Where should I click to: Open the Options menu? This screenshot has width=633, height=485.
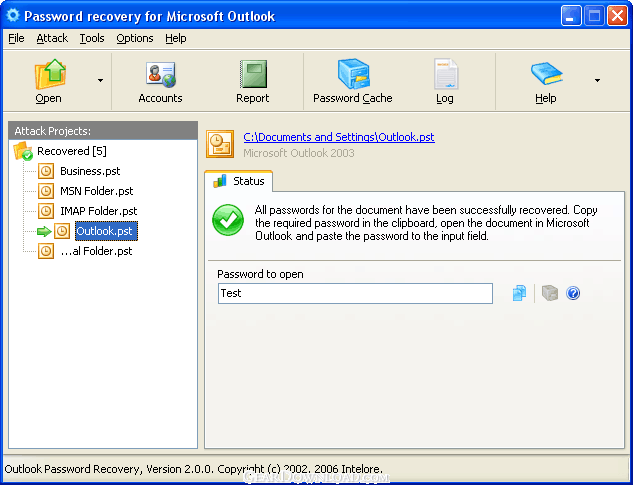tap(135, 38)
